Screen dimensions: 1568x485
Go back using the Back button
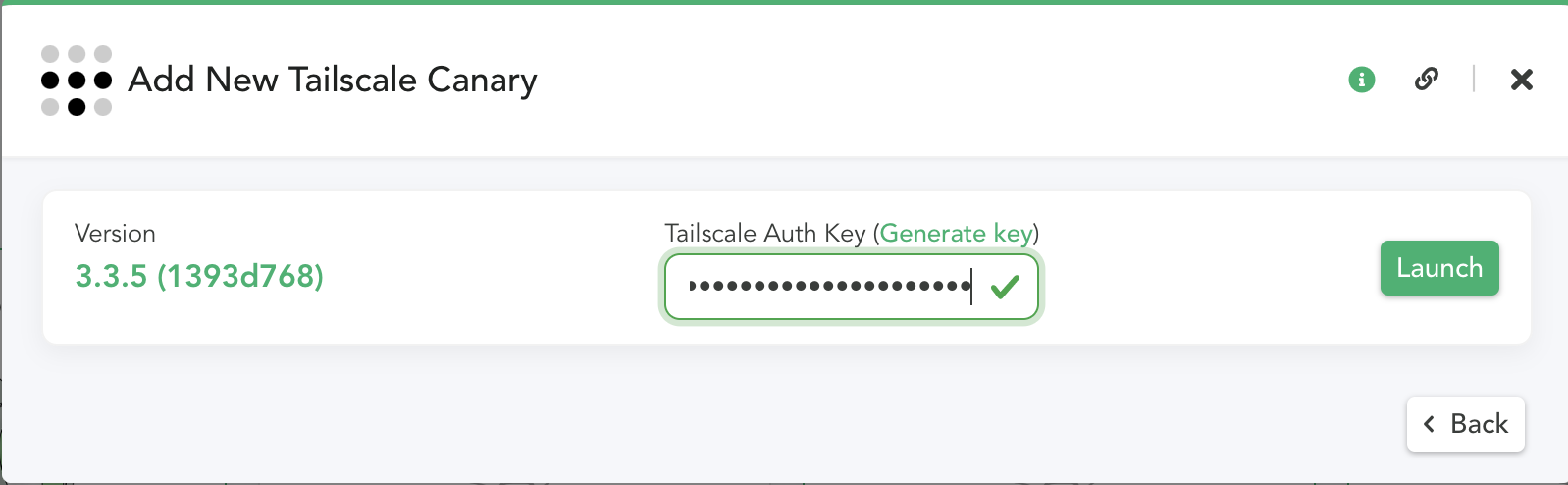1466,424
